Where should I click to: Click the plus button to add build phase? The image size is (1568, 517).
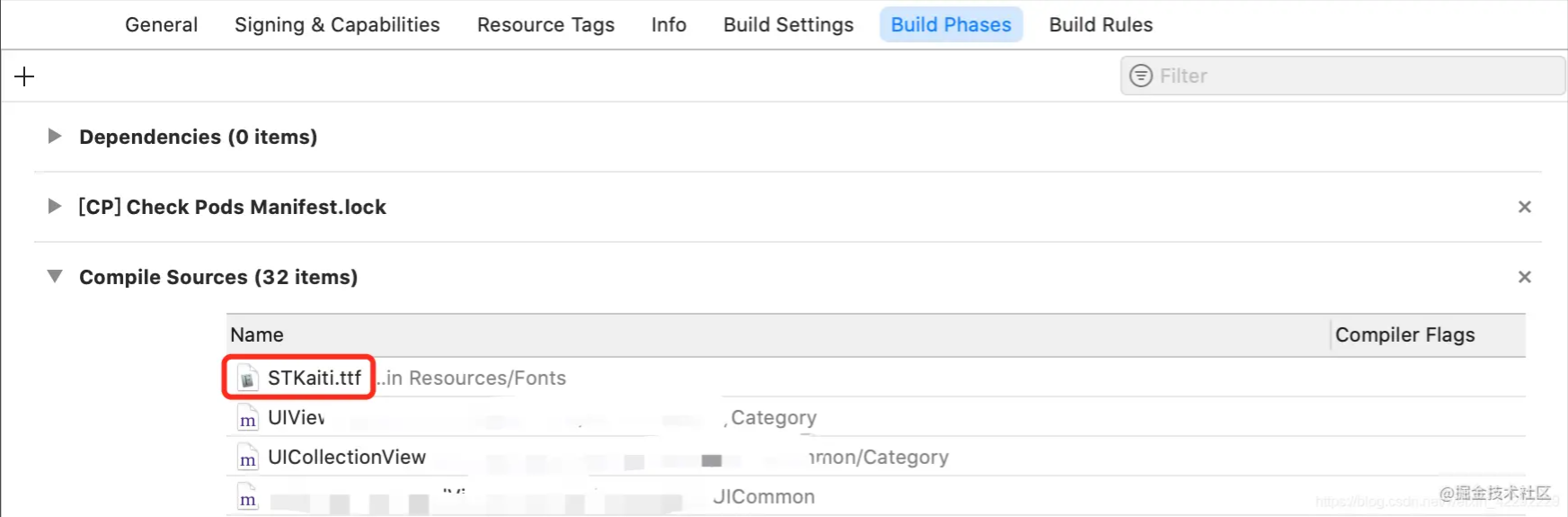click(x=24, y=77)
